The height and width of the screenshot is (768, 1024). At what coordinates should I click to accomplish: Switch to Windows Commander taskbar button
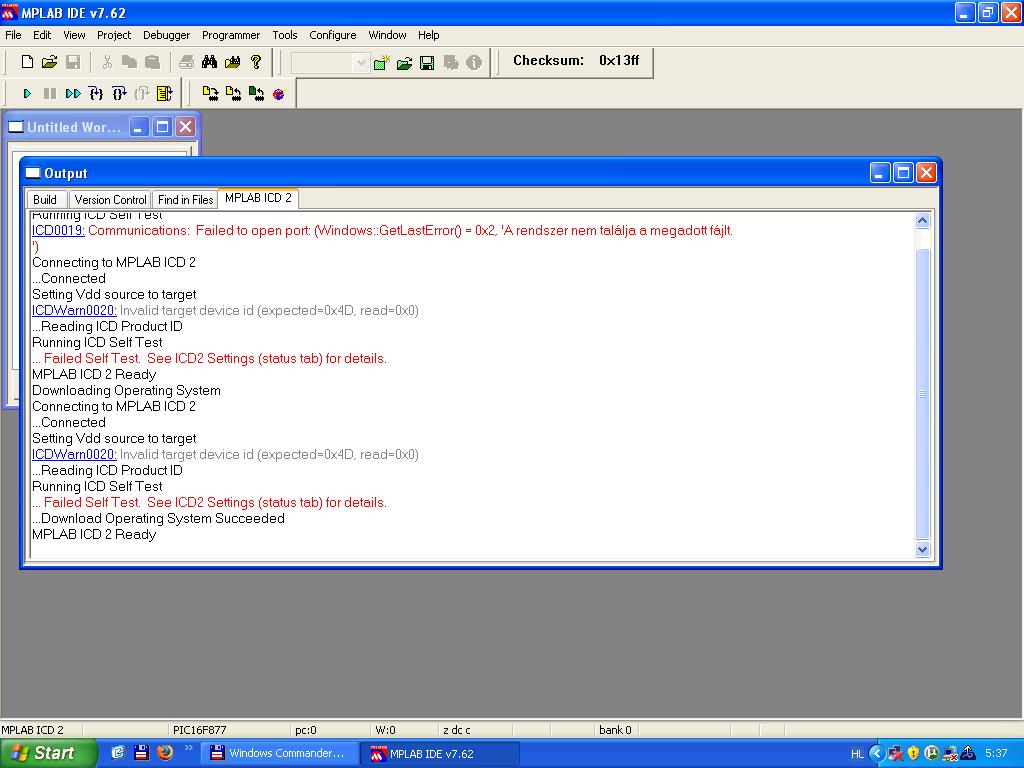pyautogui.click(x=280, y=754)
